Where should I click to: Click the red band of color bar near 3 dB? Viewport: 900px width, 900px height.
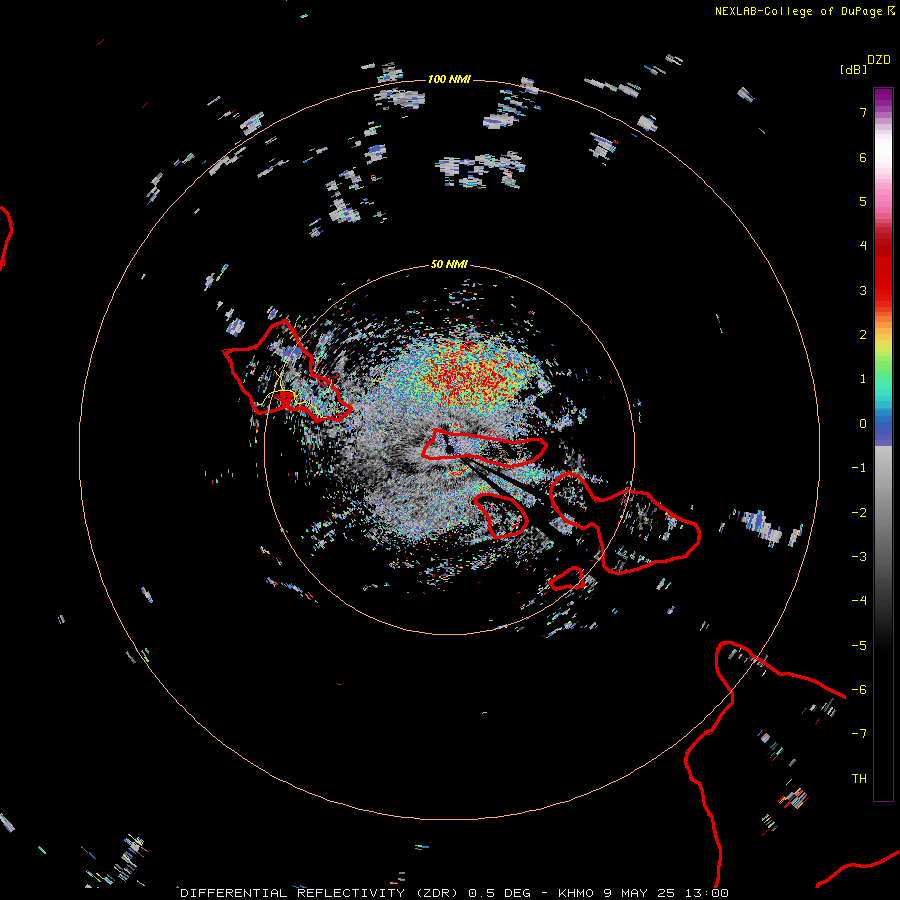(883, 281)
